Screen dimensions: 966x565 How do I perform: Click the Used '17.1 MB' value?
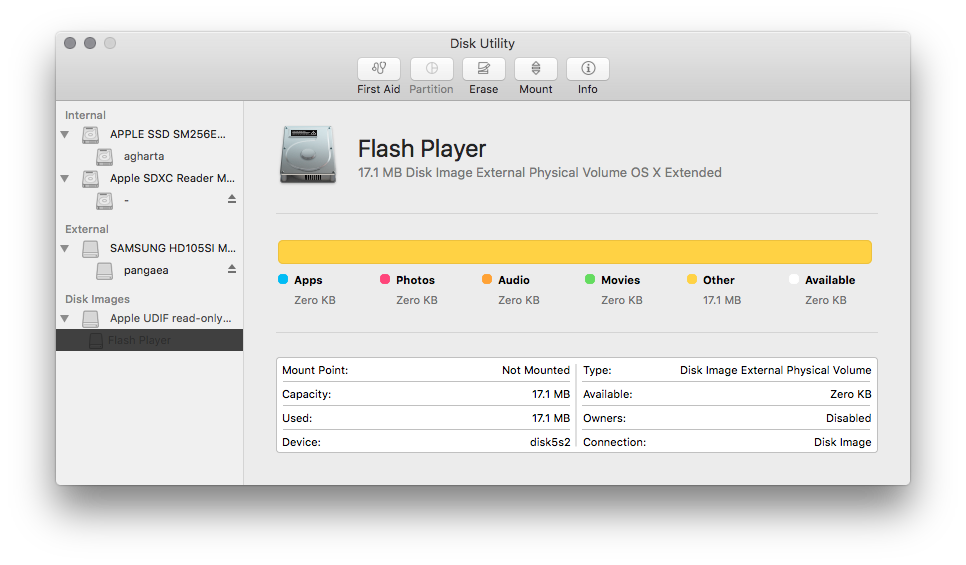(551, 418)
